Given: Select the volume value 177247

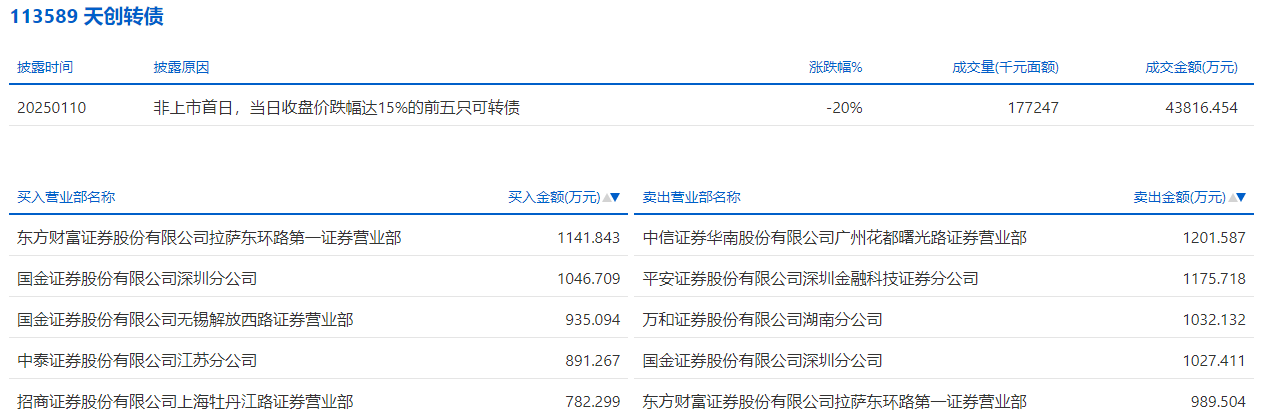Looking at the screenshot, I should [1033, 108].
